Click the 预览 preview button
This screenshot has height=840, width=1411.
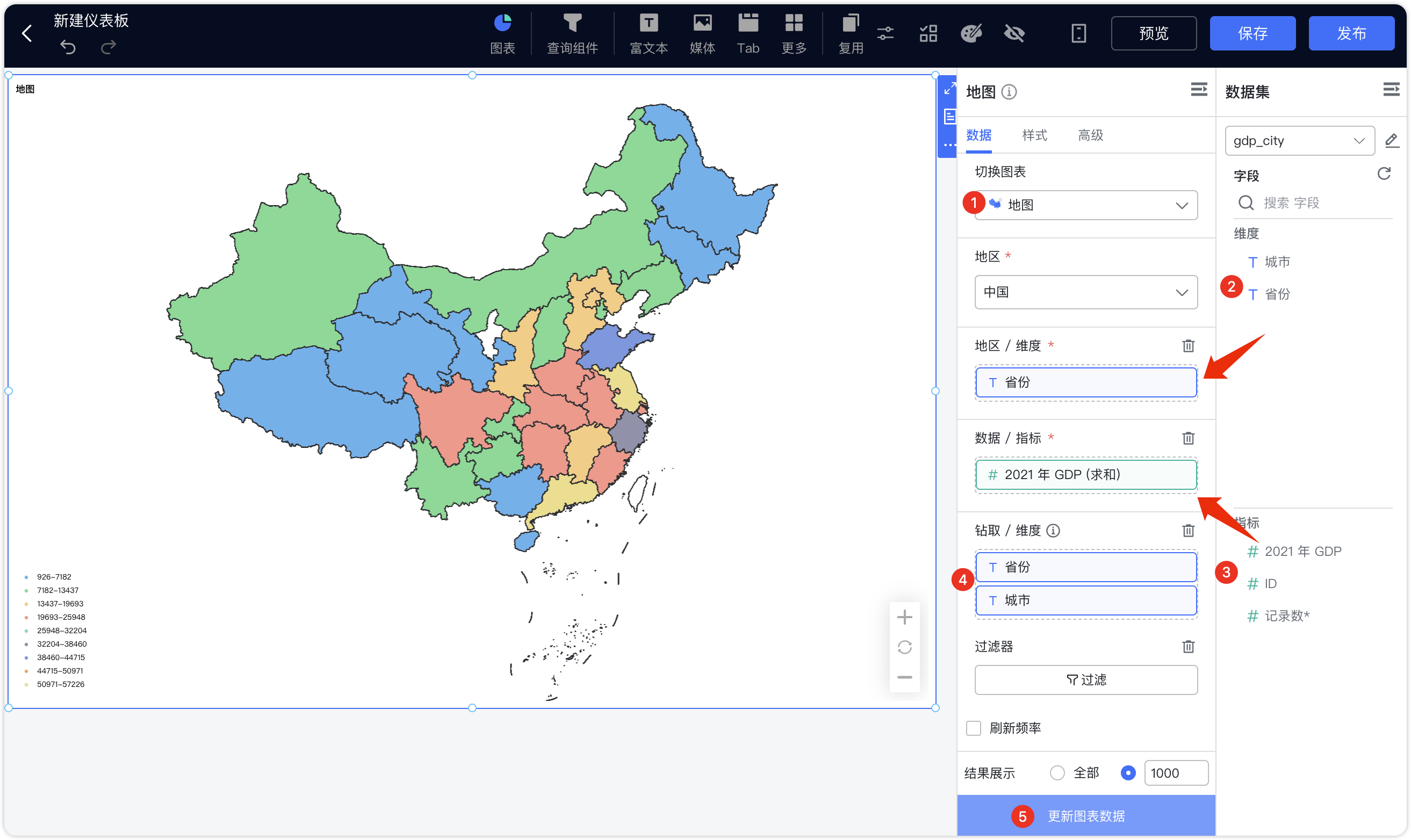point(1154,33)
